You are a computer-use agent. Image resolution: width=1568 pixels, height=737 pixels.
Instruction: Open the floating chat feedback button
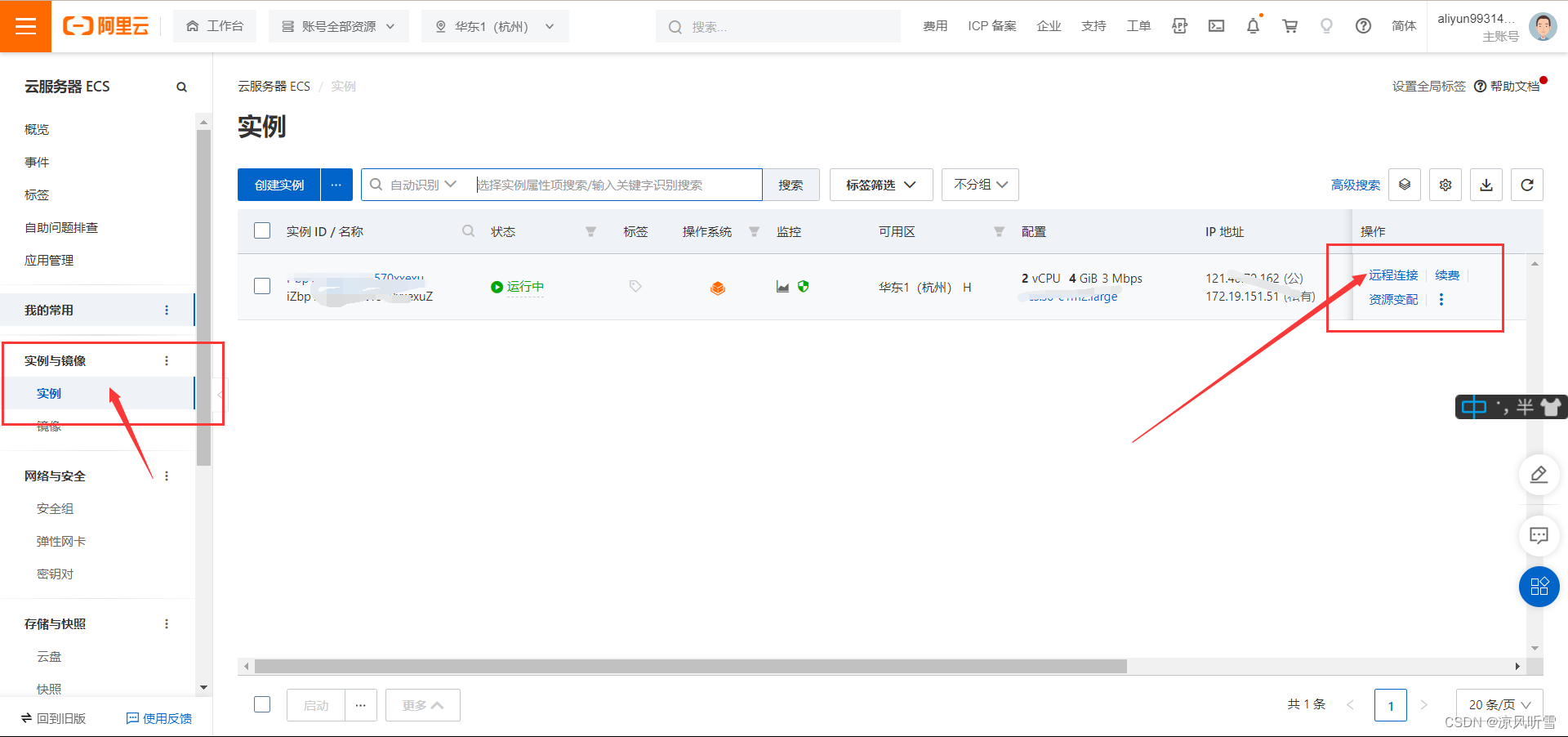tap(1539, 535)
